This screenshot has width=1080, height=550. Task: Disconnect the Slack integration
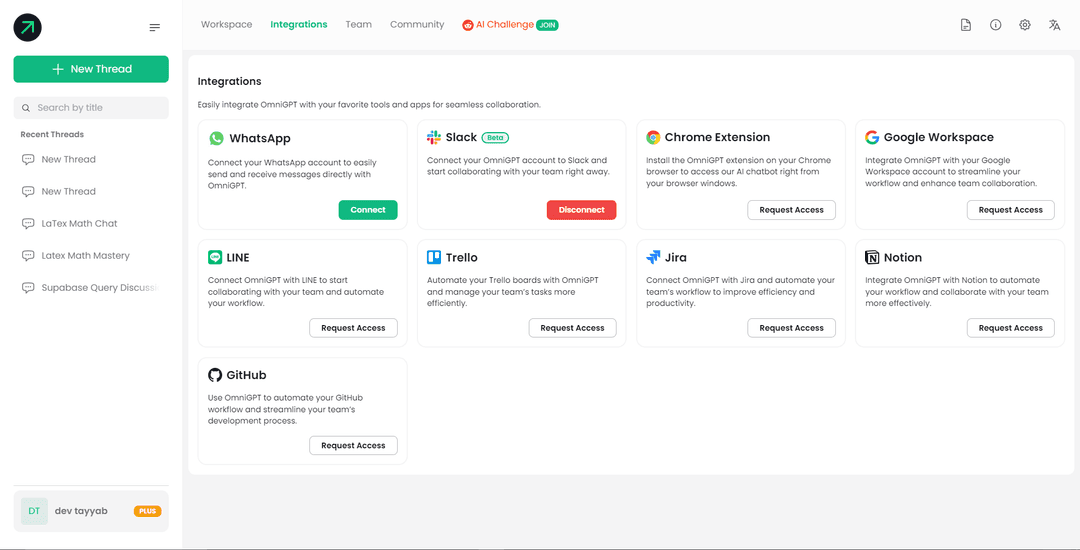tap(581, 210)
